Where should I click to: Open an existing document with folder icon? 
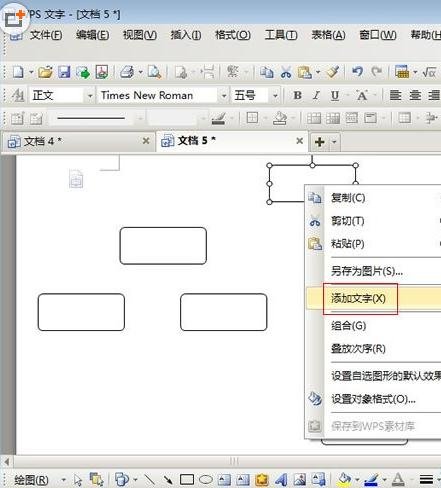point(45,72)
